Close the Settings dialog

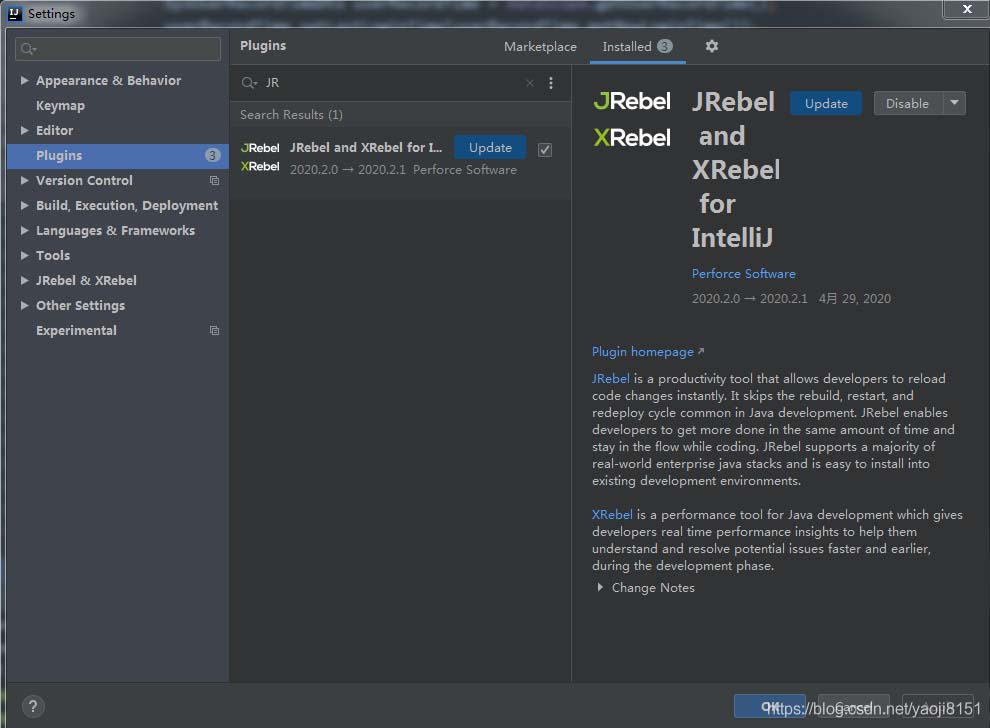[x=966, y=9]
